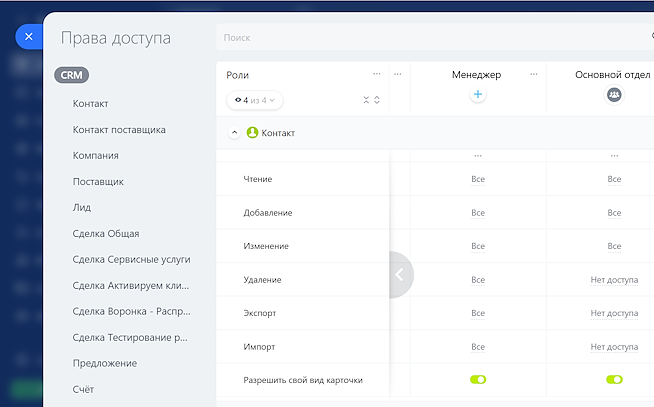The width and height of the screenshot is (654, 407).
Task: Click the Роли column header text
Action: tap(237, 75)
